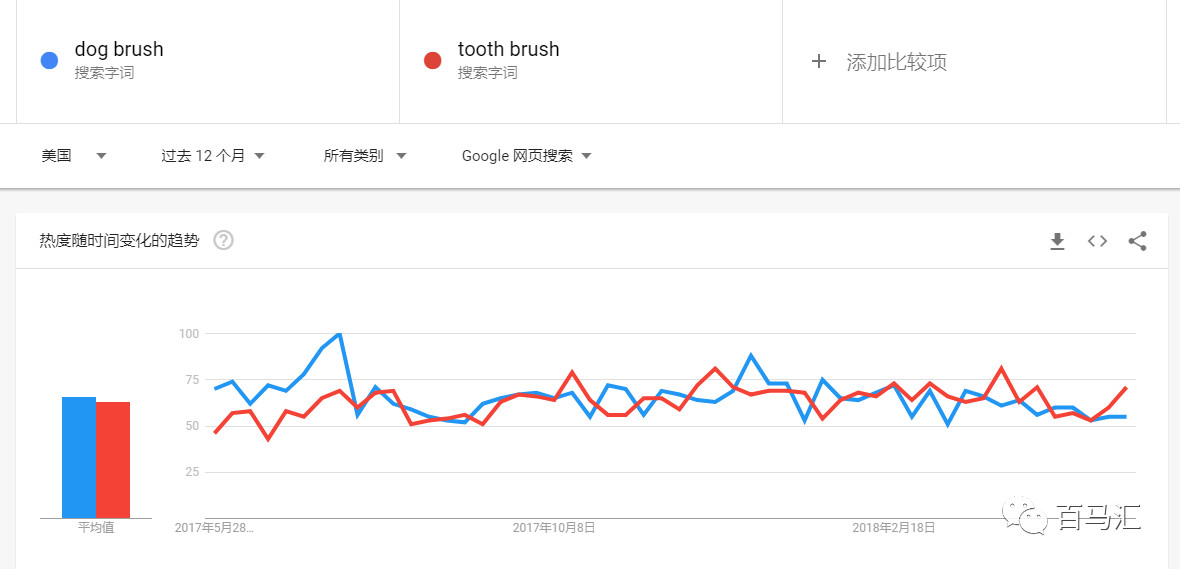Click the blue dot for dog brush
Viewport: 1180px width, 569px height.
click(x=49, y=60)
